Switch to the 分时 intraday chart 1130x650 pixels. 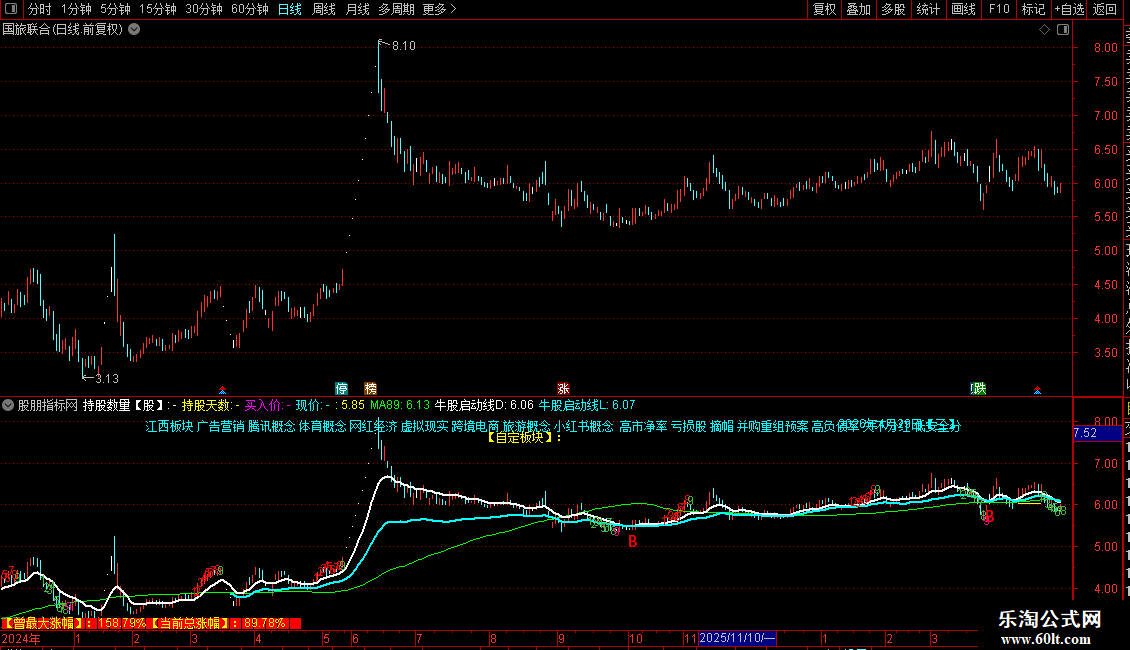(40, 9)
